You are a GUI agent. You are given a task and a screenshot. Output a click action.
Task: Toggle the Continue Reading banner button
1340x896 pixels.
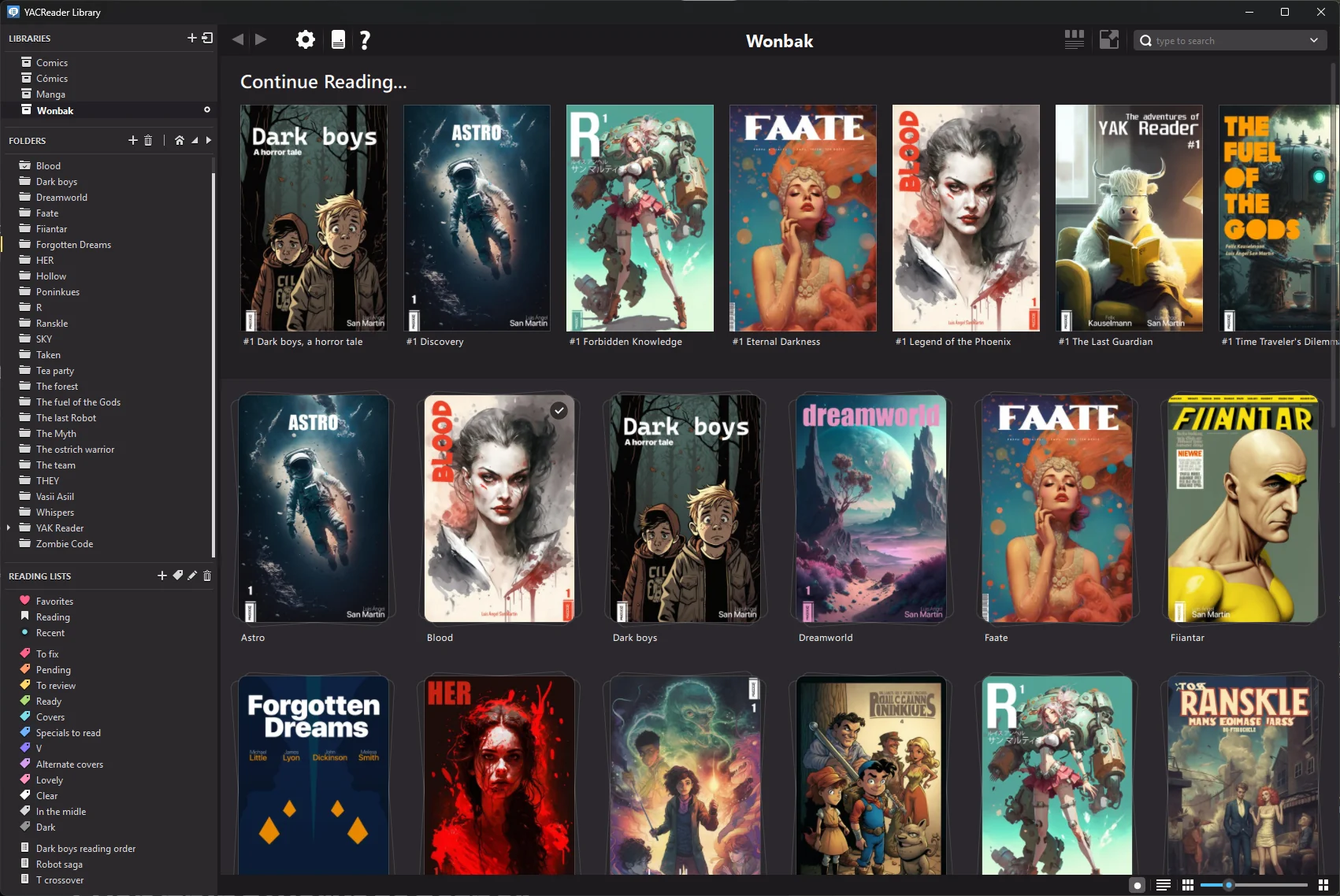coord(1137,885)
